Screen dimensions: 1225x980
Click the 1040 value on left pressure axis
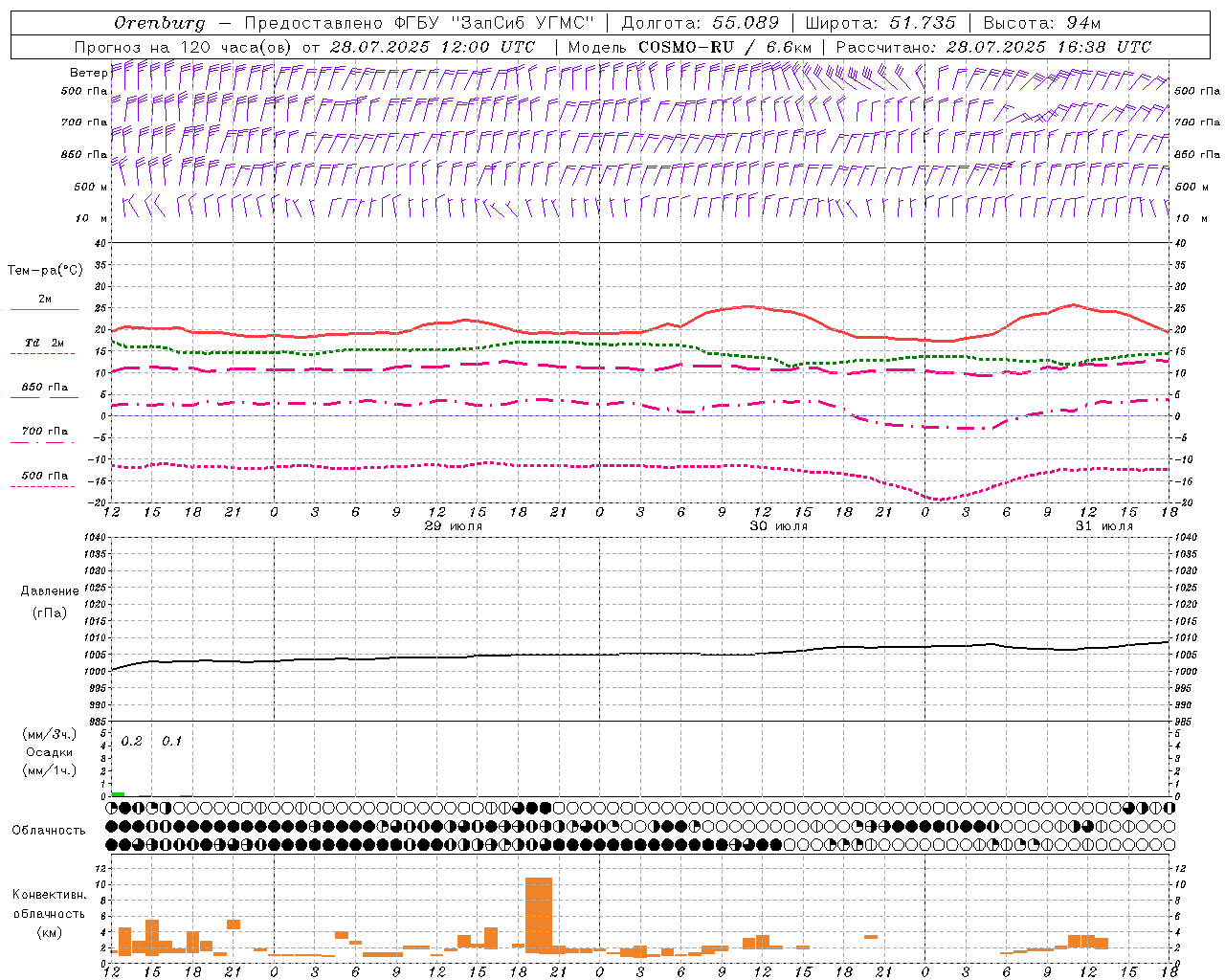point(96,538)
